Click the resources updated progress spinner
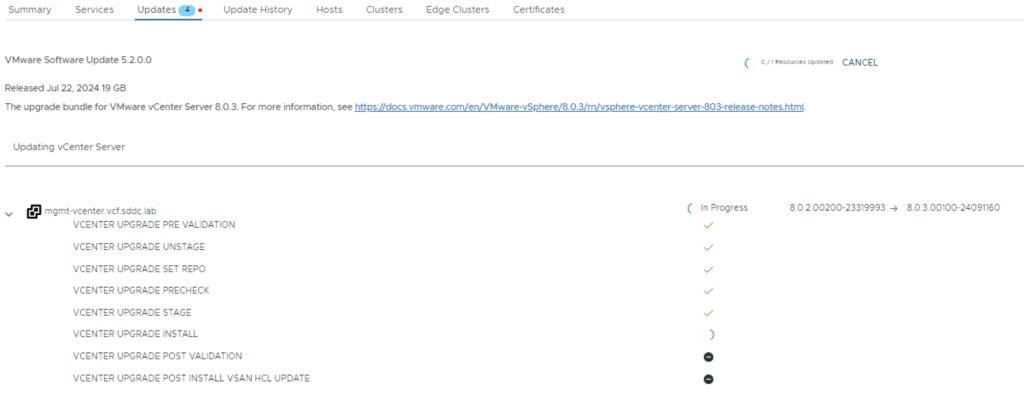 tap(747, 62)
